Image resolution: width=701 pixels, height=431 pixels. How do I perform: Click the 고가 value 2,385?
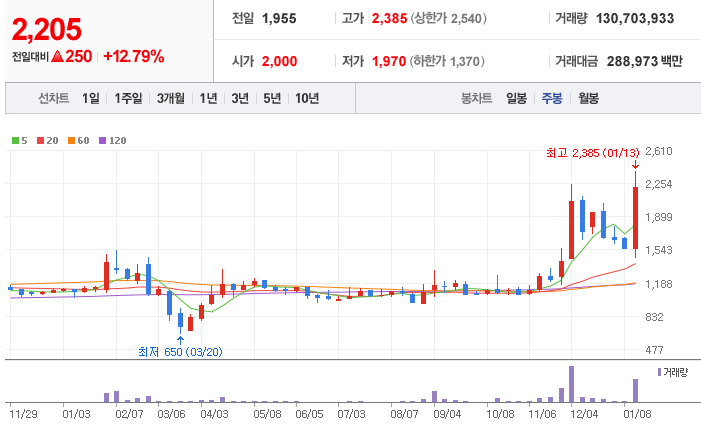tap(389, 18)
